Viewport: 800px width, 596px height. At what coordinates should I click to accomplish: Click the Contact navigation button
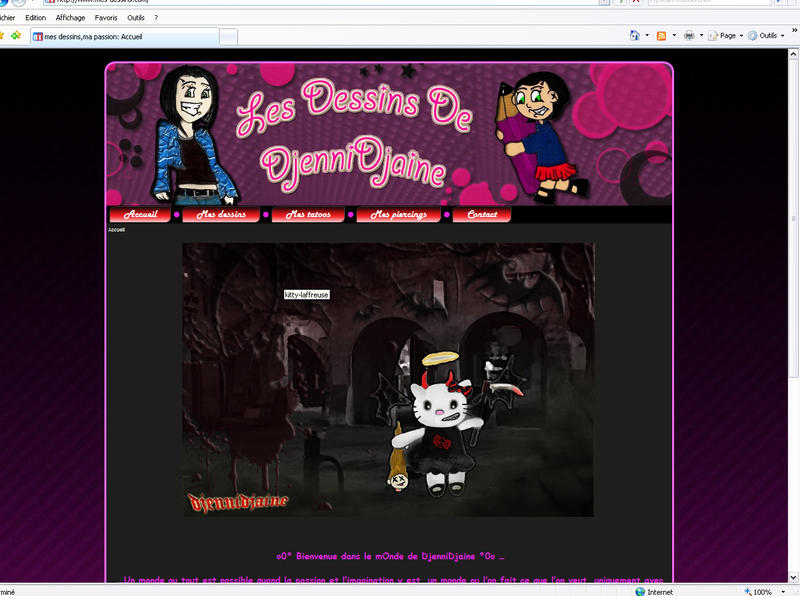click(482, 215)
